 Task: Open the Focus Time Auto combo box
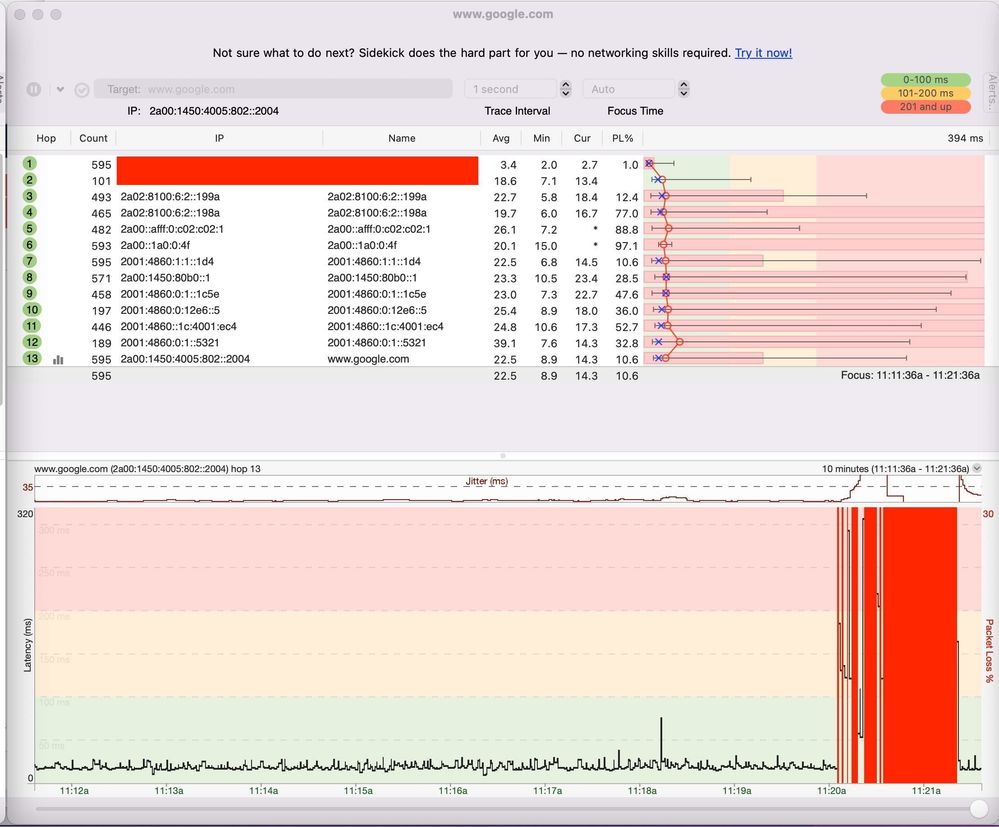coord(629,89)
